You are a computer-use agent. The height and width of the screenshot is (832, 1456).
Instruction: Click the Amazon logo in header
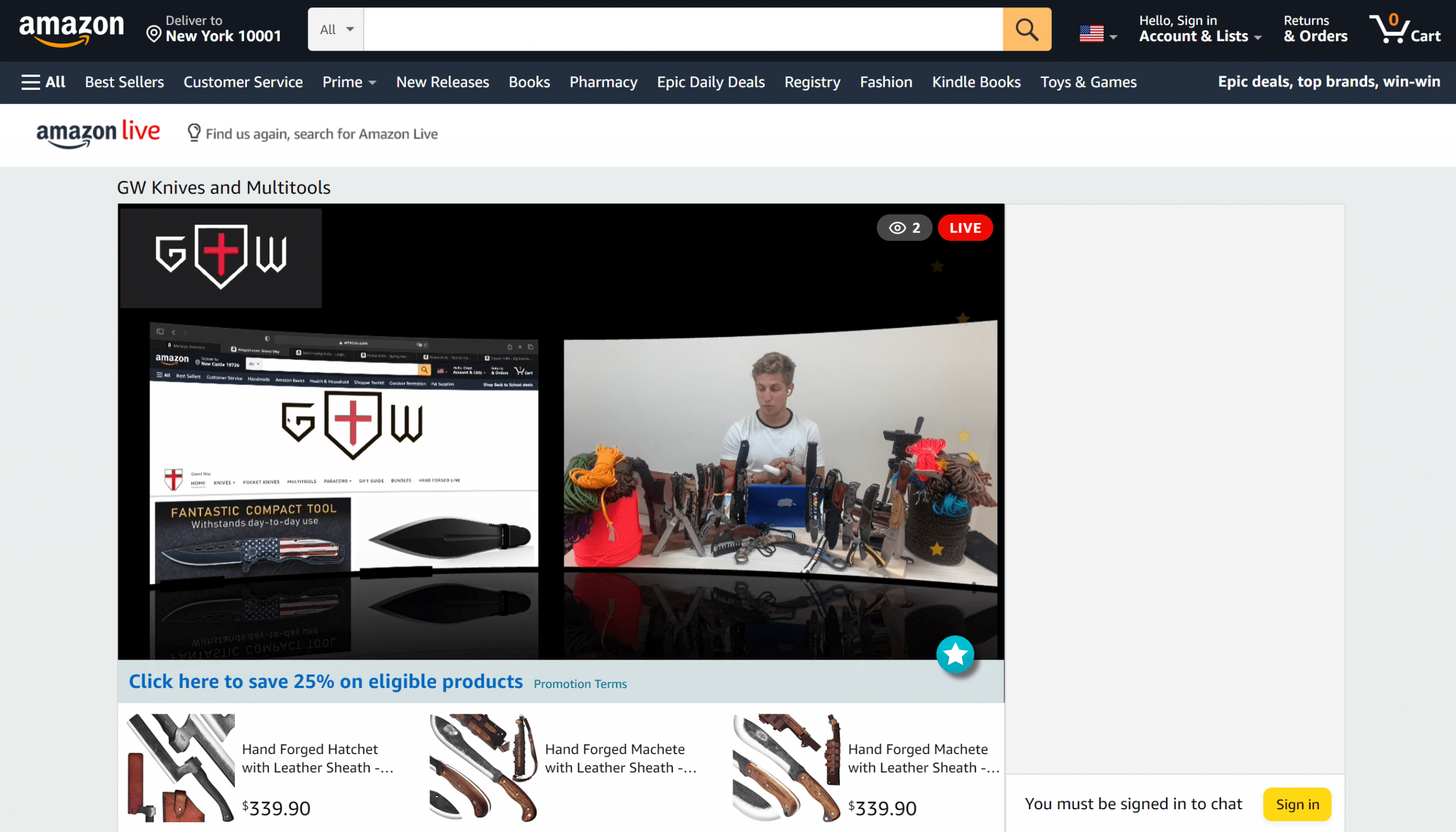71,30
